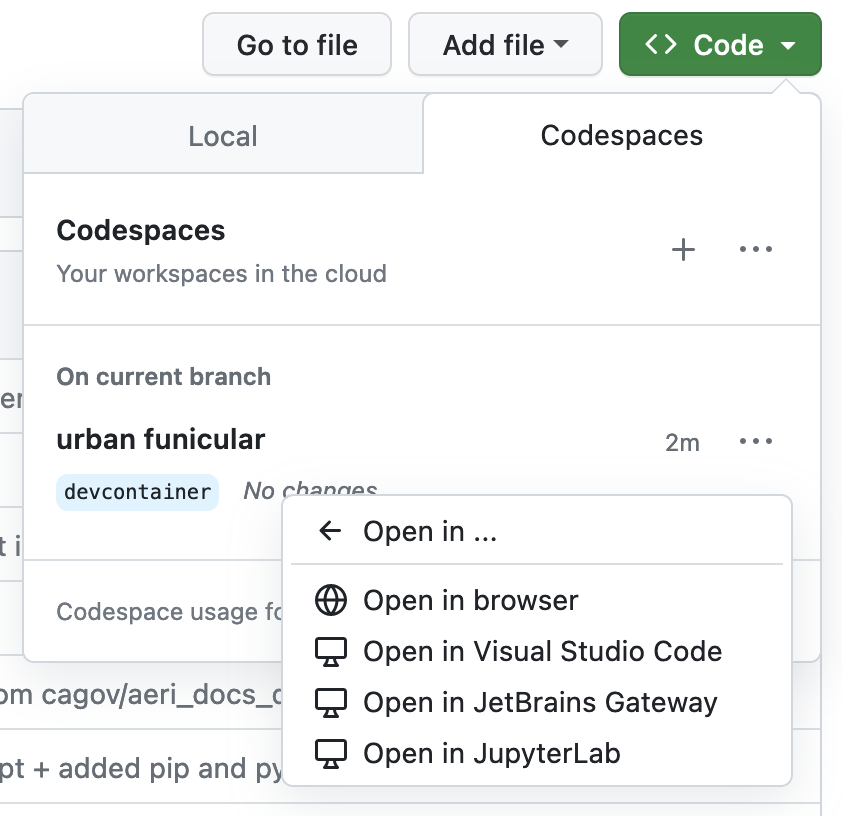Open the ellipsis menu for urban funicular
This screenshot has height=816, width=842.
[756, 441]
